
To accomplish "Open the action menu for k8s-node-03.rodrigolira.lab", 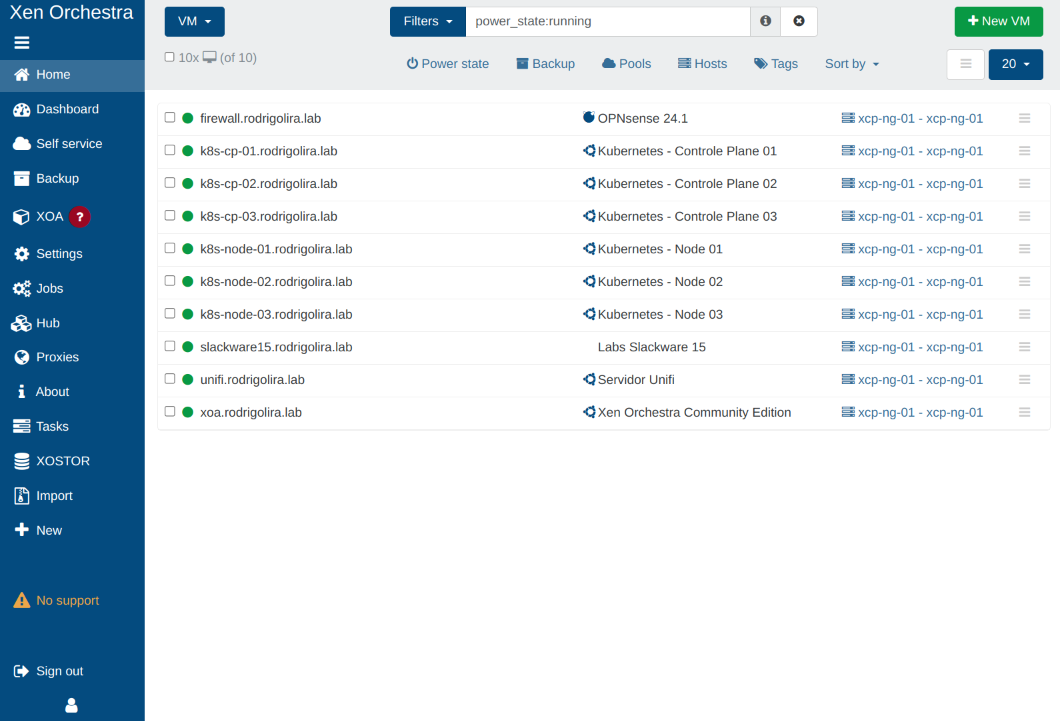I will point(1024,314).
